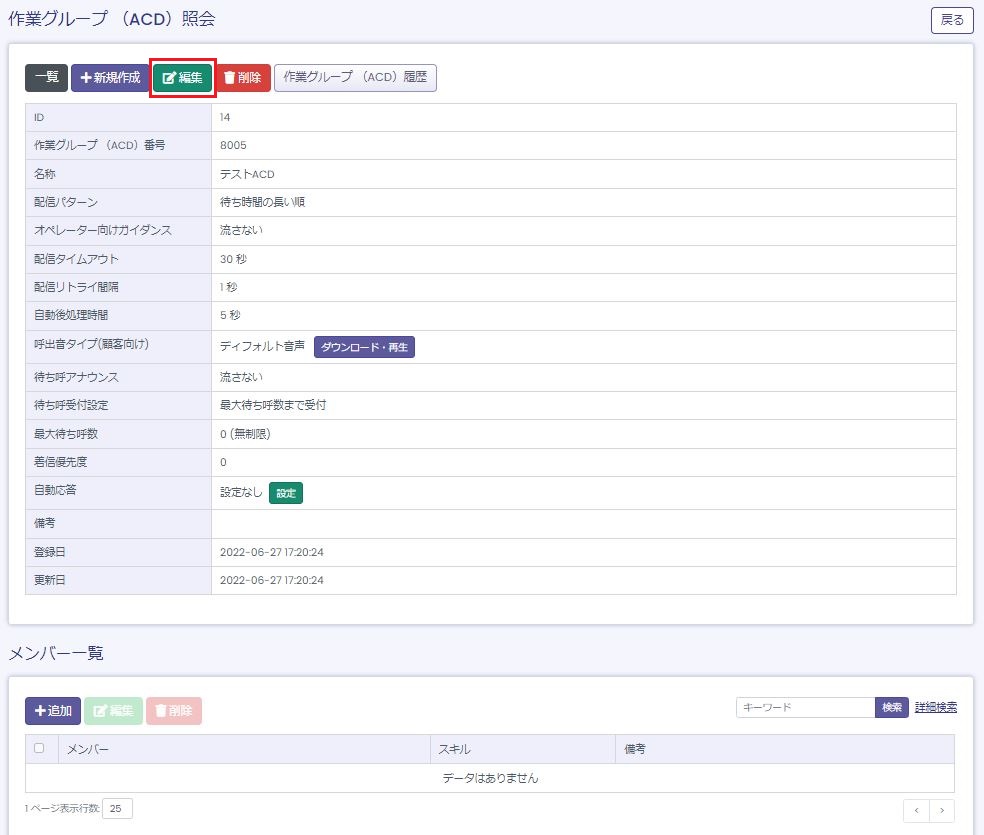Viewport: 984px width, 835px height.
Task: Toggle the select-all checkbox in member table
Action: click(39, 748)
